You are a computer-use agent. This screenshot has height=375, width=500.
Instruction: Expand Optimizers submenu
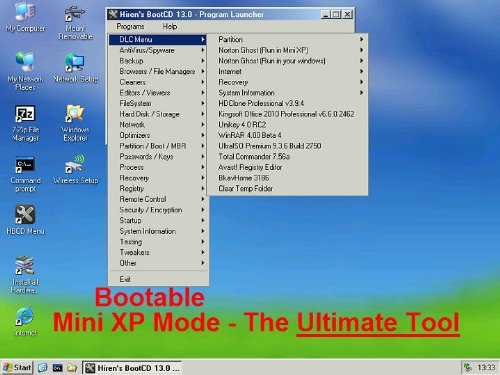coord(158,135)
